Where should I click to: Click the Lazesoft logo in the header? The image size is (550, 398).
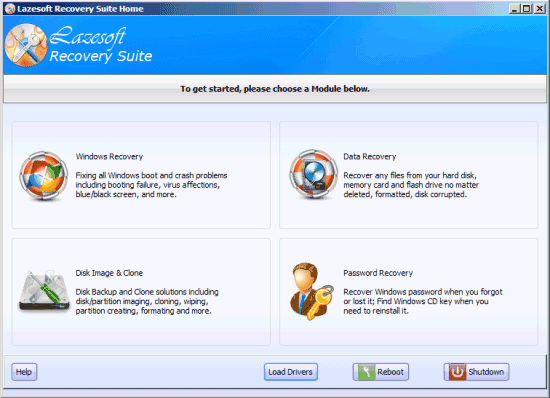26,45
